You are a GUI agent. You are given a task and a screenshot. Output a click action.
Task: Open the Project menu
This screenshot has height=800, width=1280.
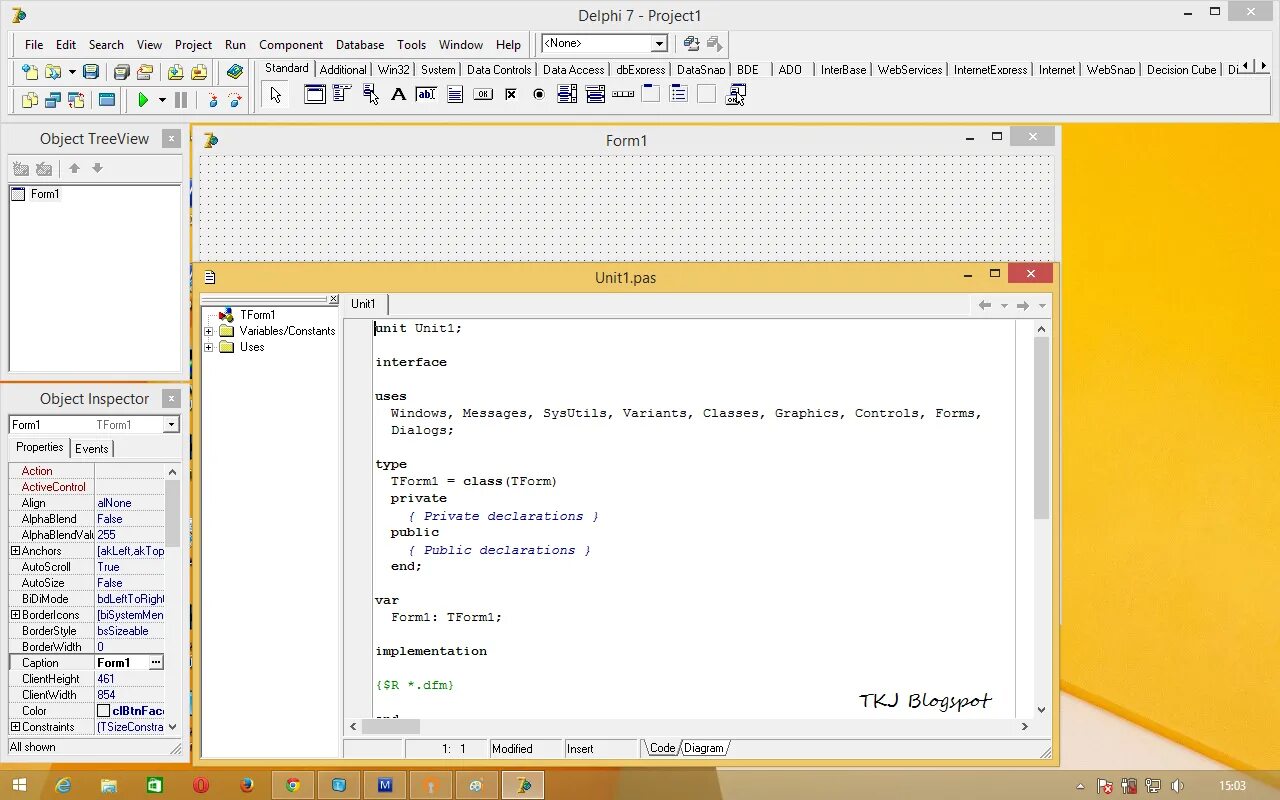(193, 45)
